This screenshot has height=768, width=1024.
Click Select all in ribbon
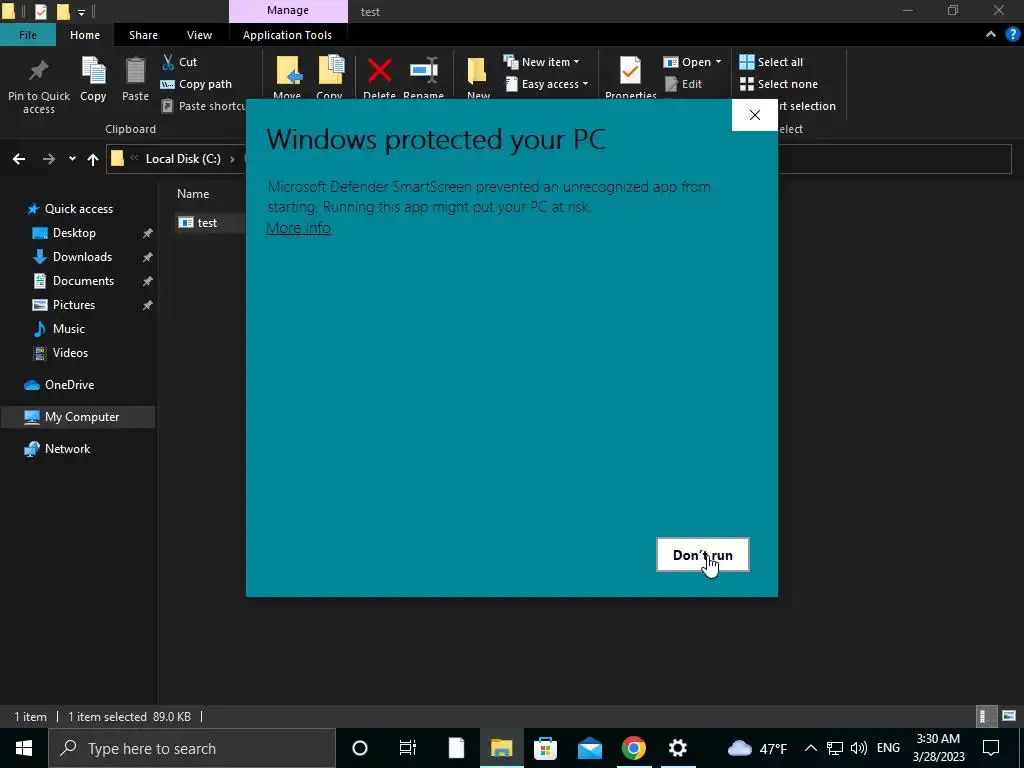pyautogui.click(x=771, y=62)
